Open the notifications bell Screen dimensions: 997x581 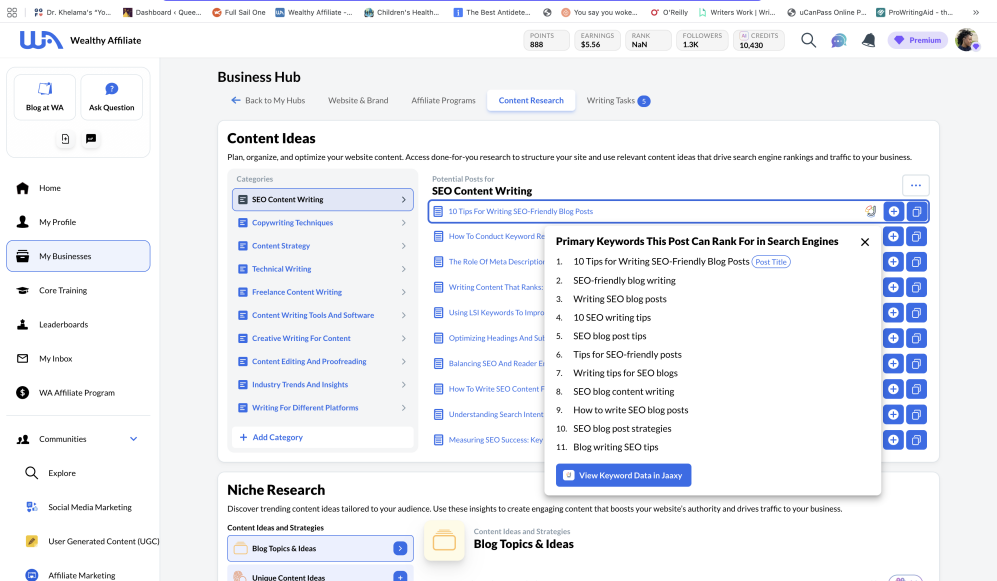pos(869,41)
